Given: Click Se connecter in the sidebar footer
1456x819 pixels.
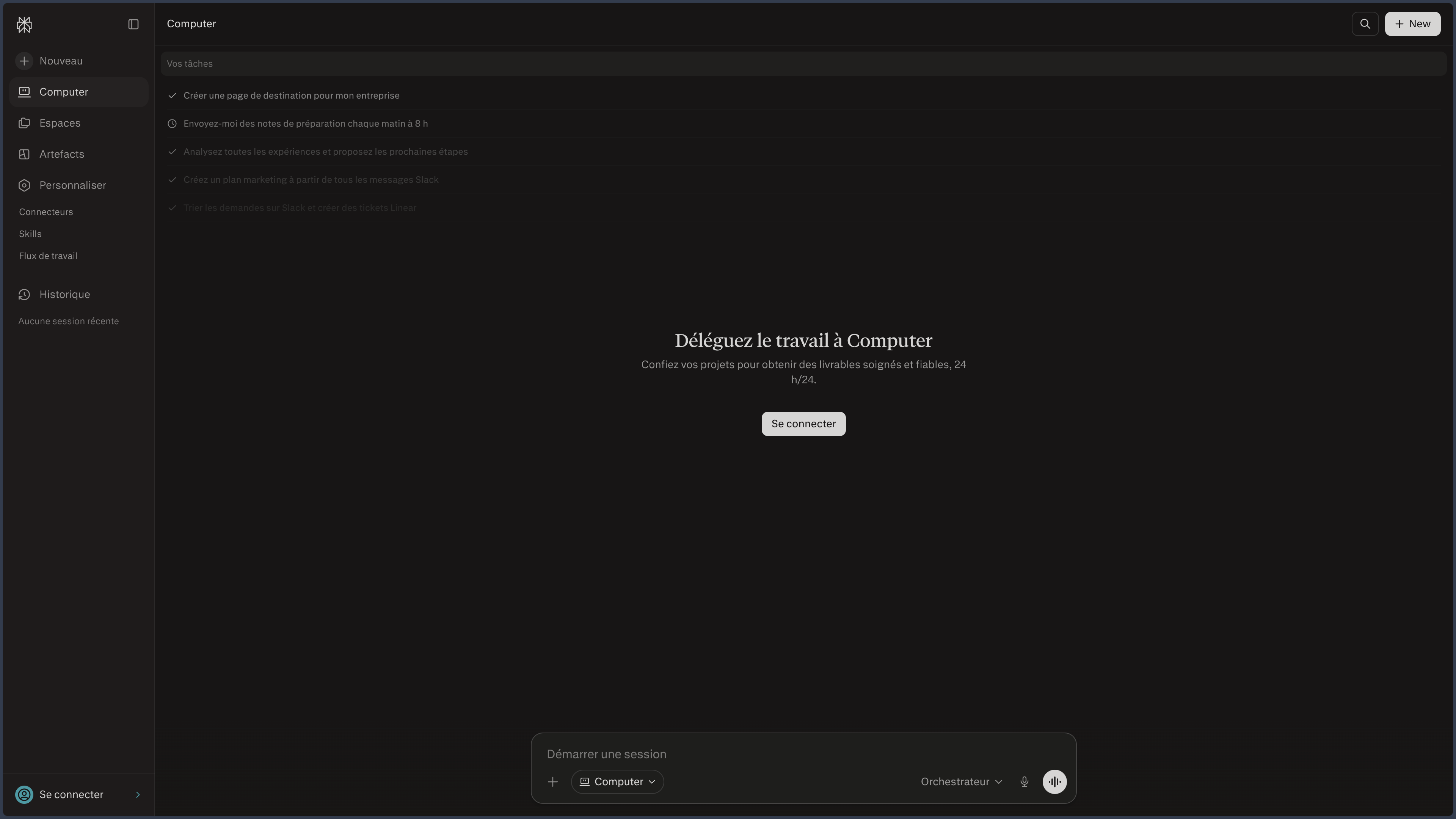Looking at the screenshot, I should click(78, 795).
